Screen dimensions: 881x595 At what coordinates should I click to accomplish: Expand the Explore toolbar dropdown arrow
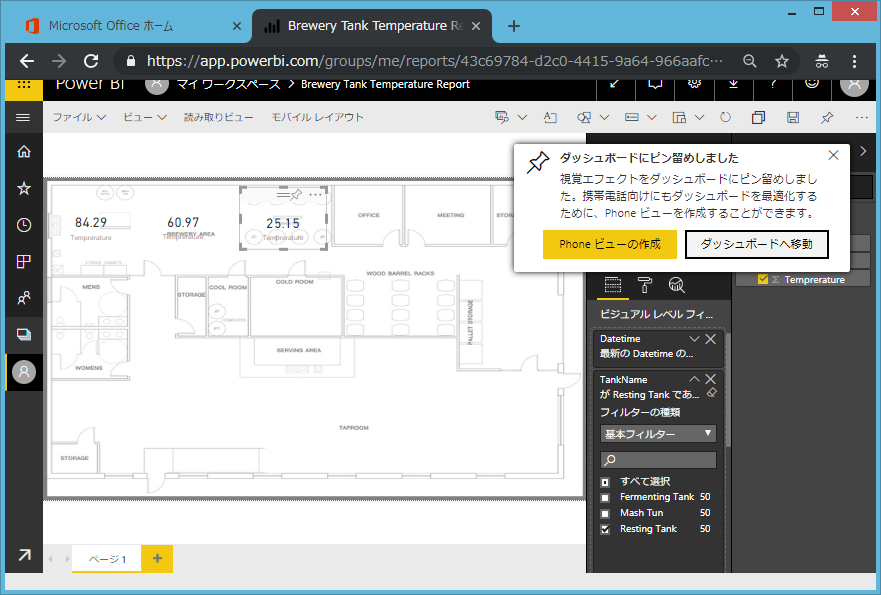(x=523, y=117)
